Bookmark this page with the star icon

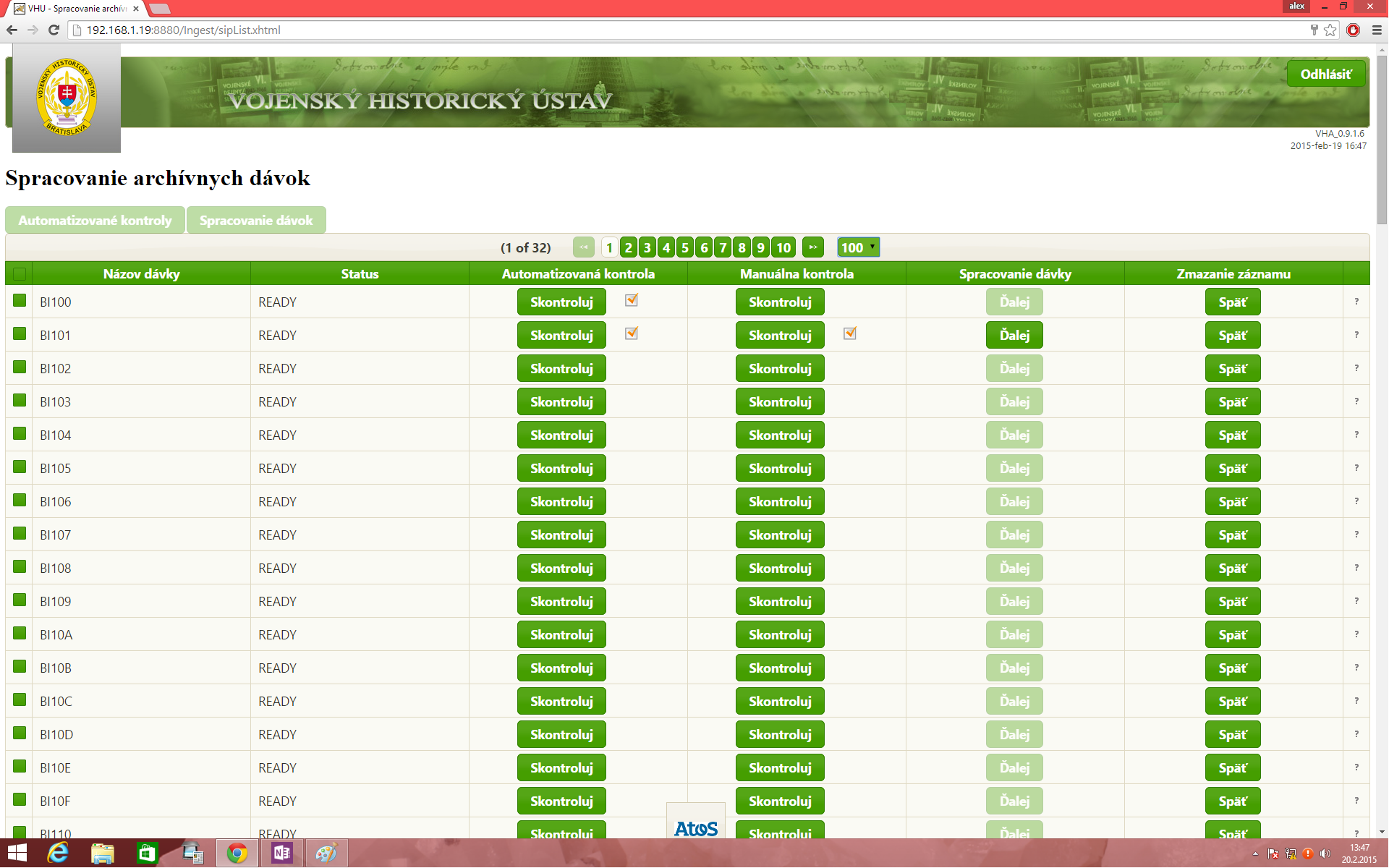(1330, 30)
